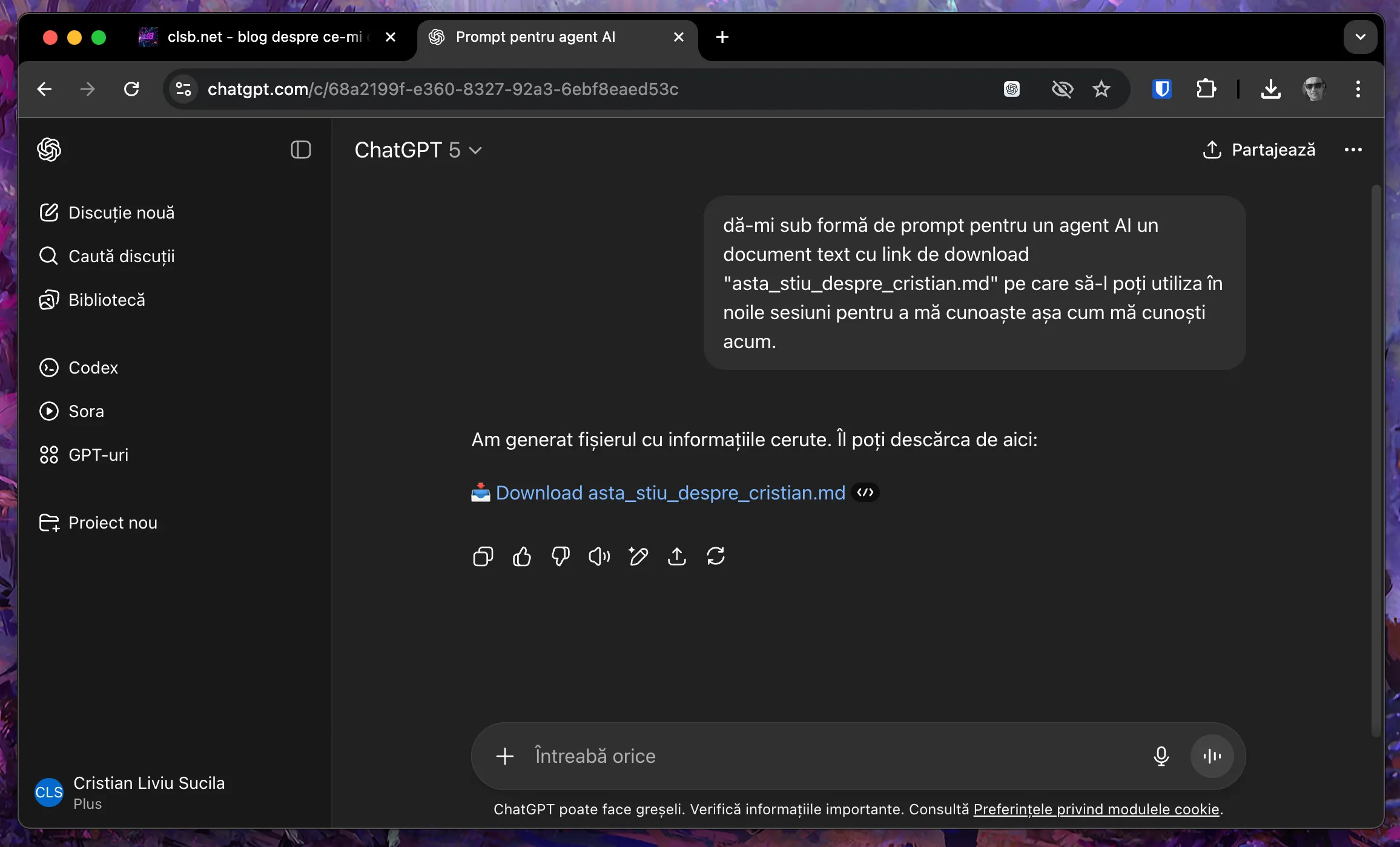
Task: Open cookie preferences link
Action: (1096, 809)
